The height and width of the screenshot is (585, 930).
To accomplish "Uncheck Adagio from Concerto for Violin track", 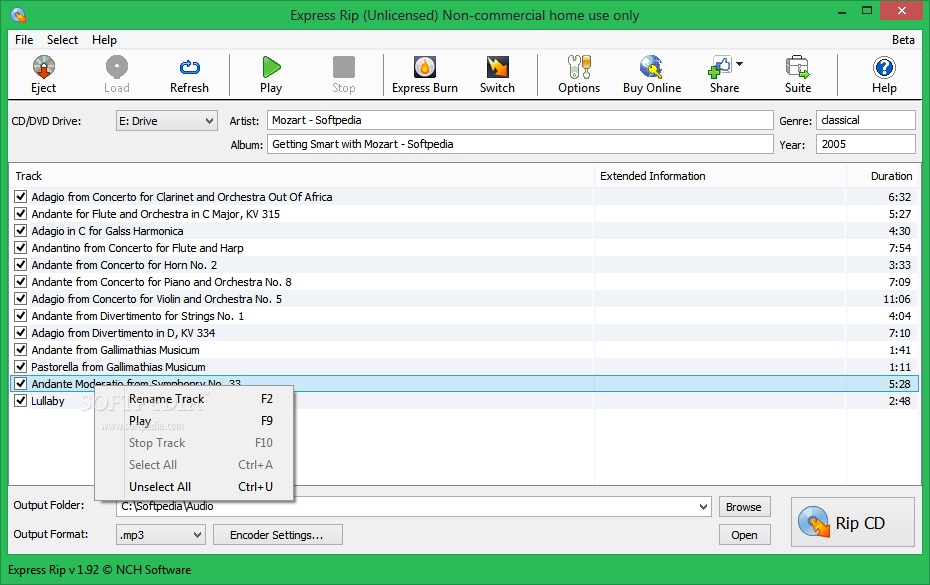I will pos(21,298).
